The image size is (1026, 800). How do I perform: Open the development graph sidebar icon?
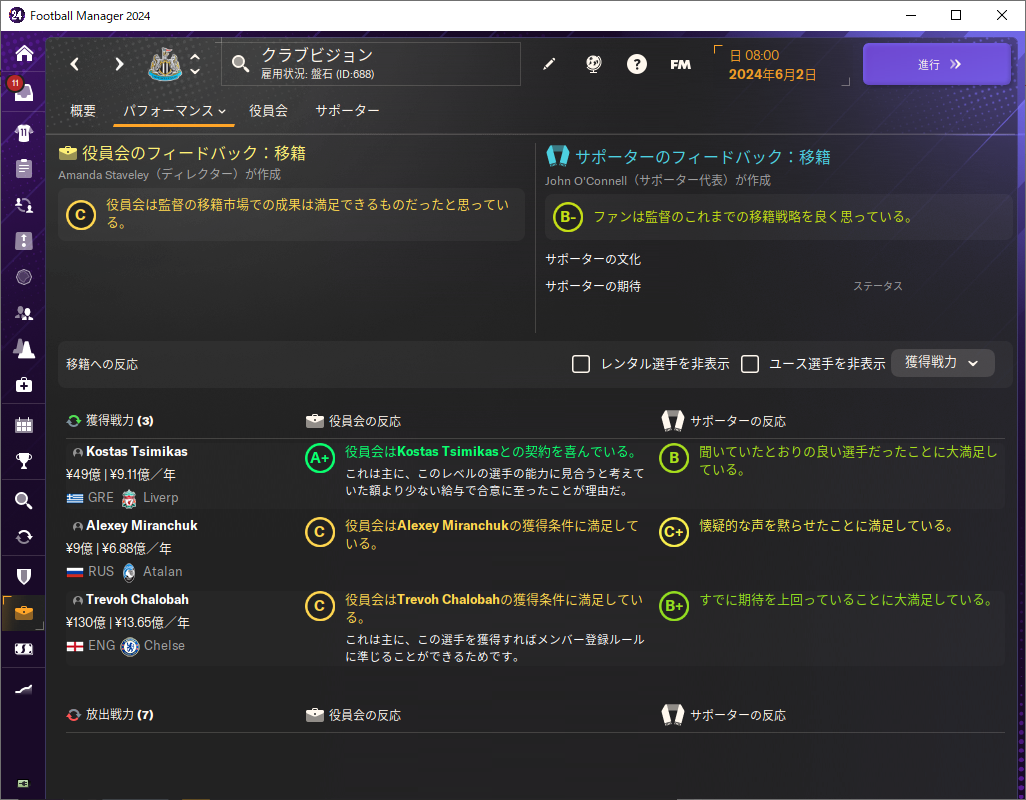[x=24, y=689]
